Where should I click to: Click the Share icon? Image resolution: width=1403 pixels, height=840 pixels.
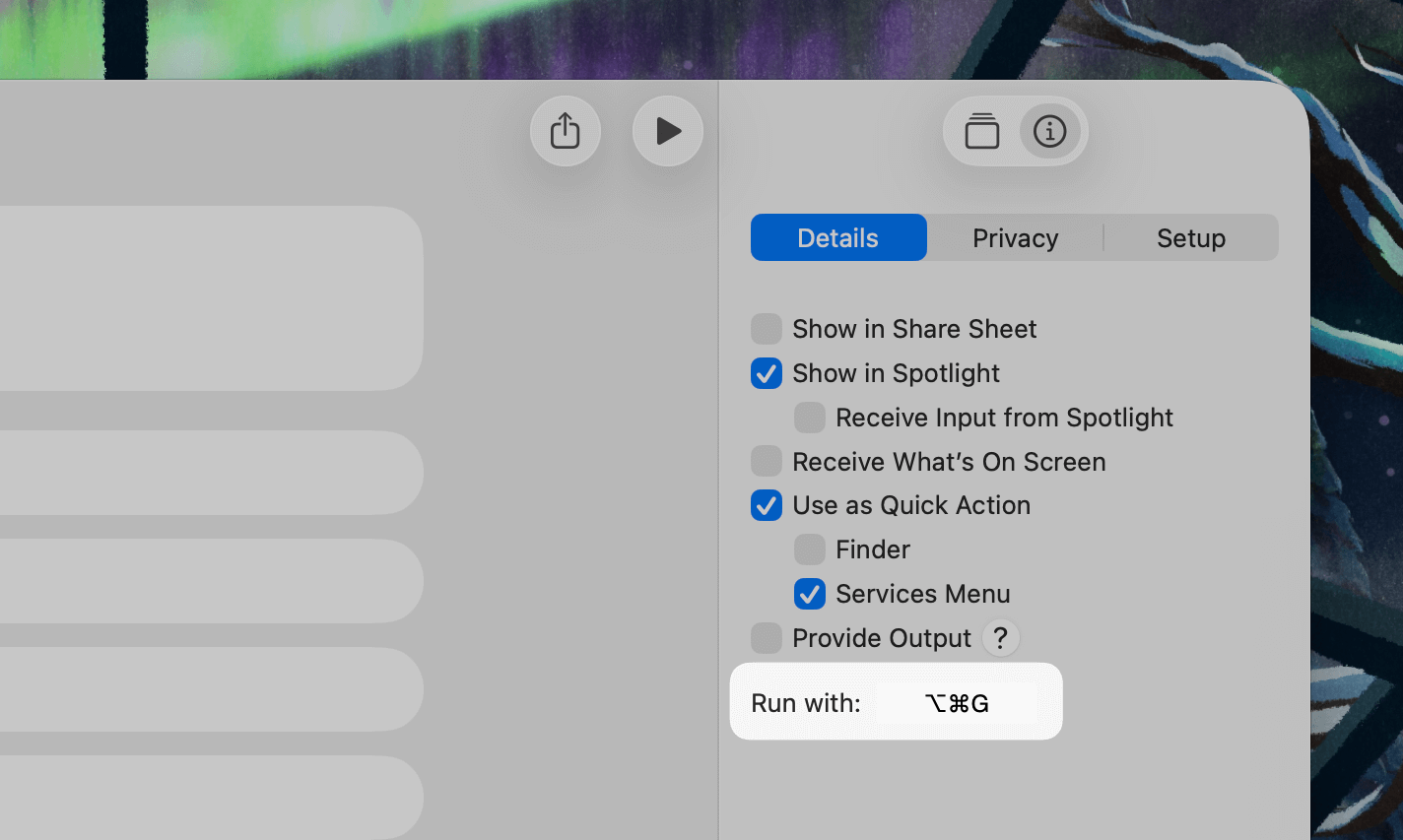pyautogui.click(x=565, y=130)
